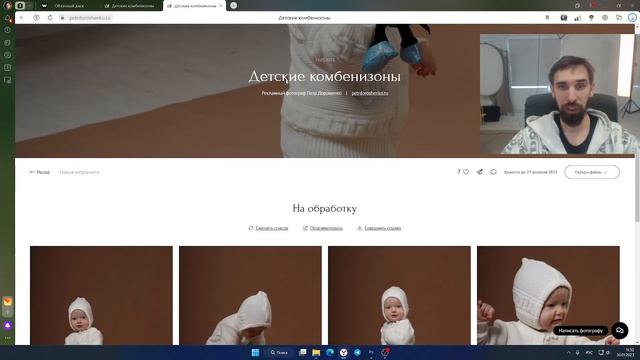Click the history clock icon in sidebar
The width and height of the screenshot is (640, 360).
point(7,30)
